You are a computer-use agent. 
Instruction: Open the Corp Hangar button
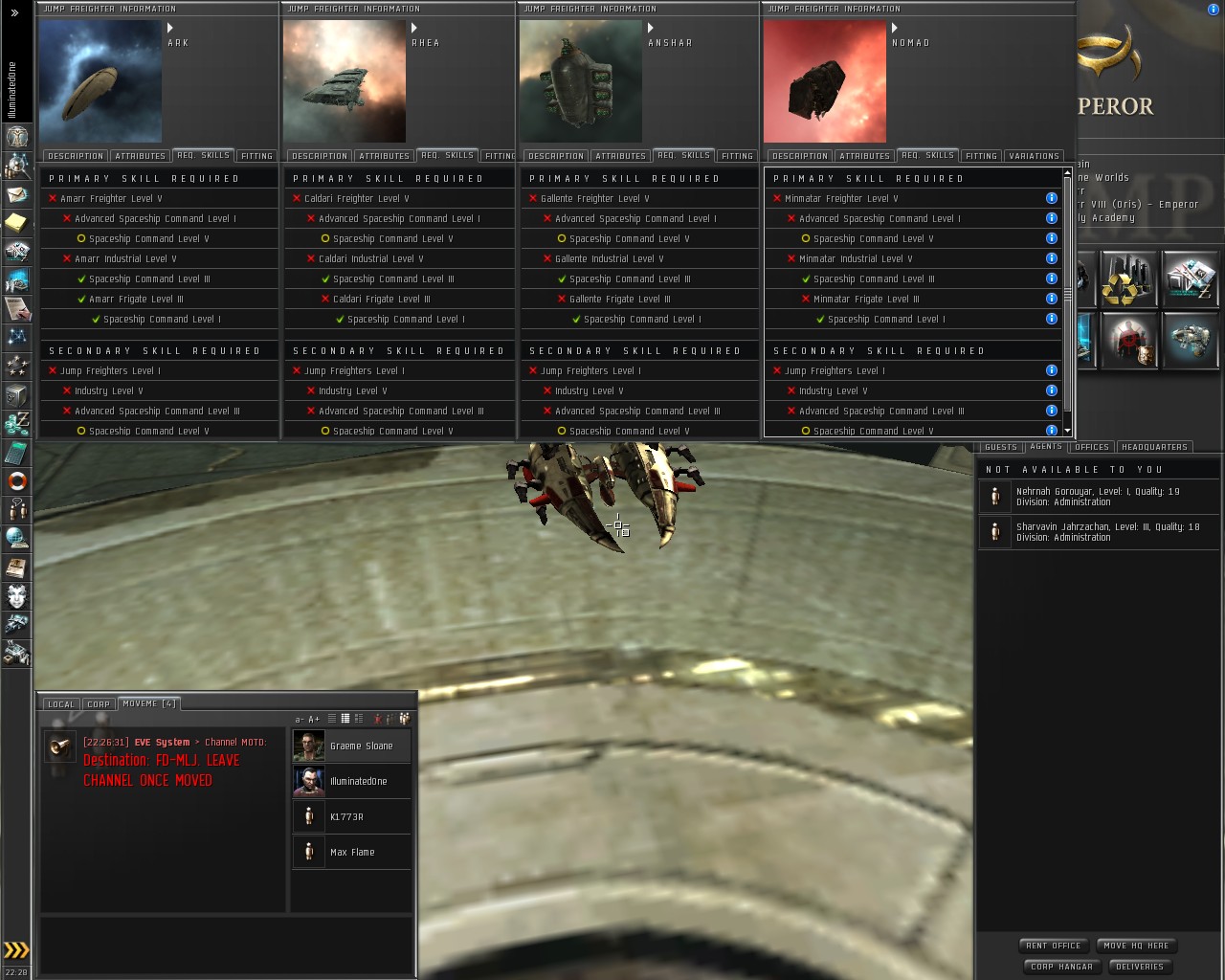pos(1062,967)
